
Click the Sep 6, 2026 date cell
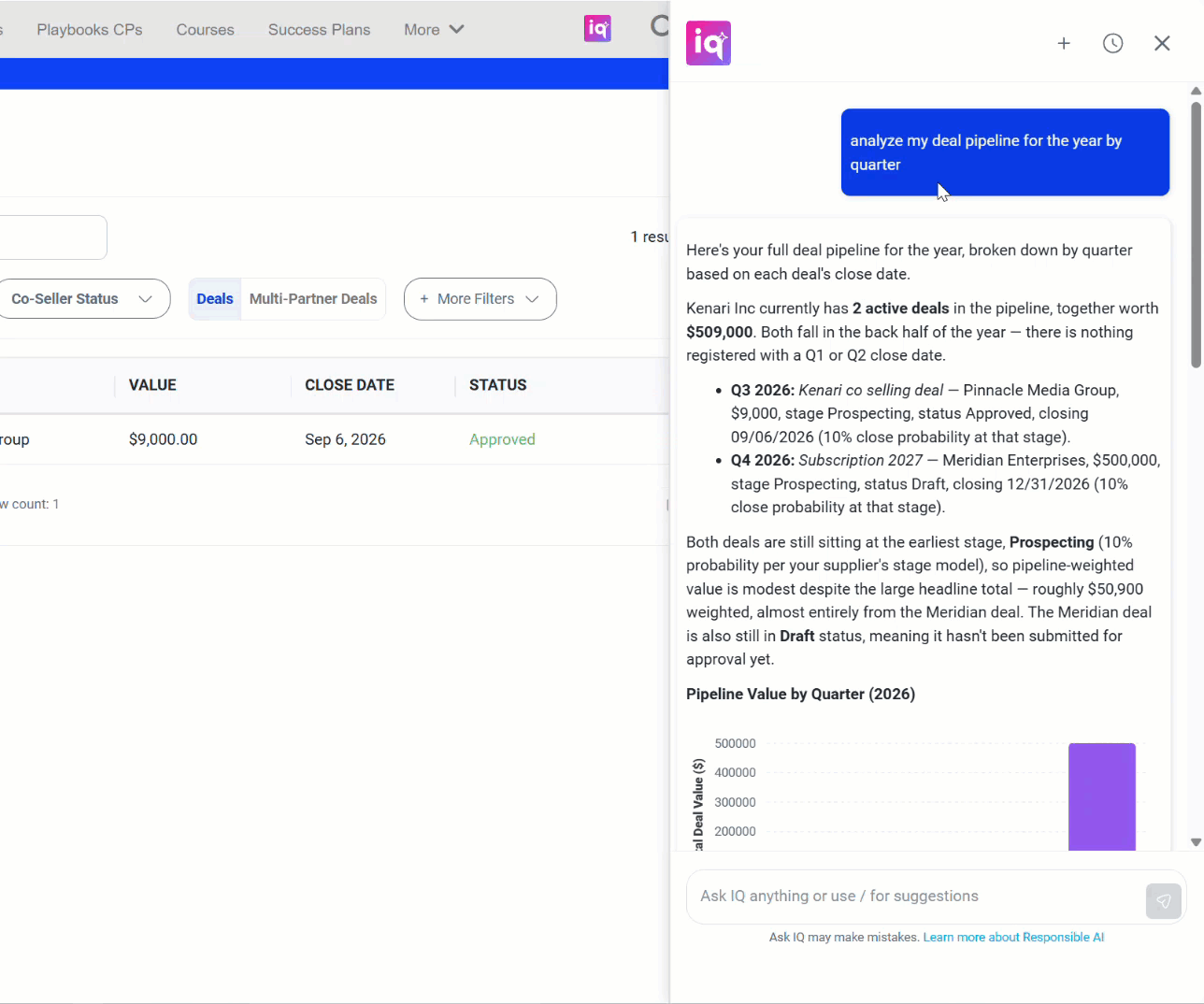345,439
